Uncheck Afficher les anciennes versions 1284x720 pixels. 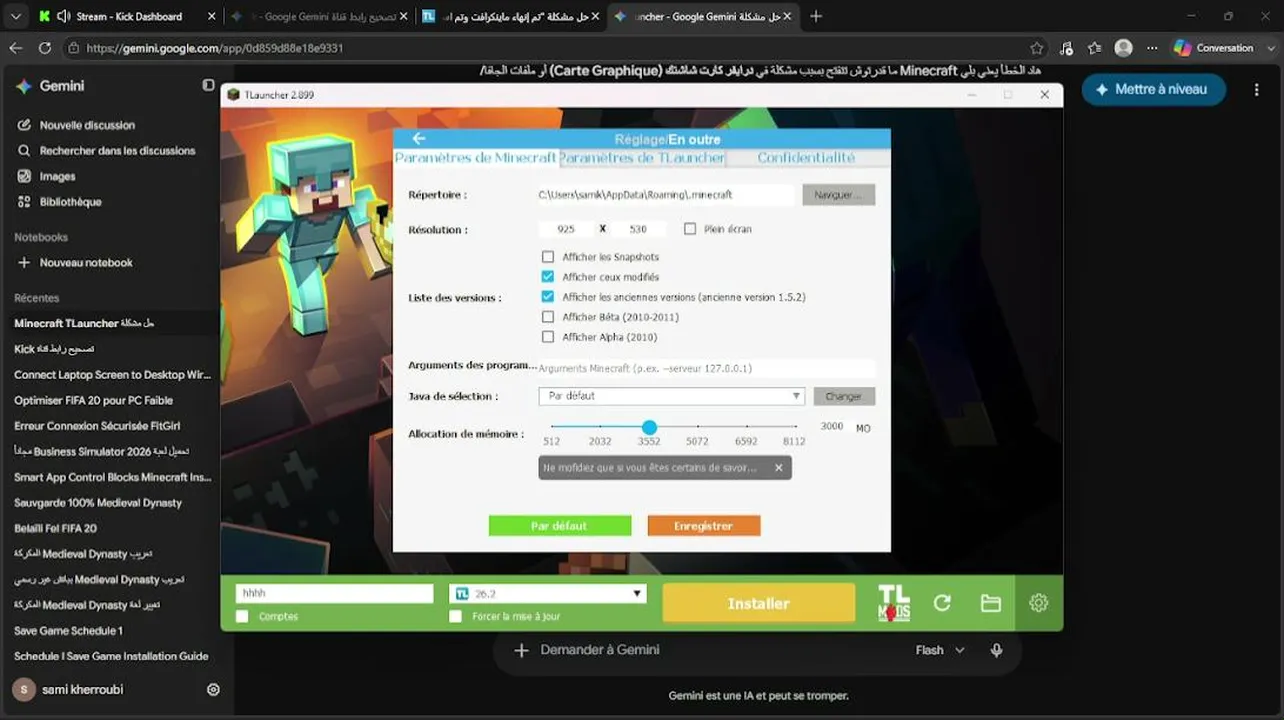coord(548,297)
